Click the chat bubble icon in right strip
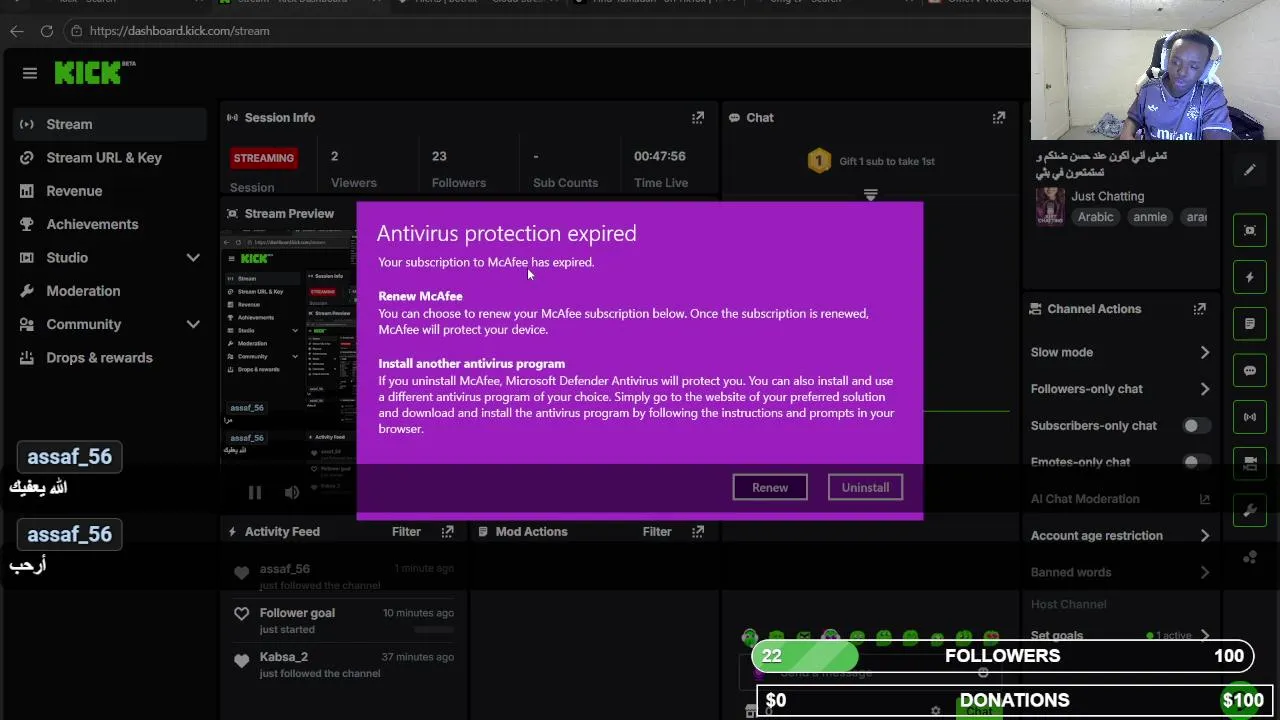This screenshot has height=720, width=1280. click(1250, 371)
